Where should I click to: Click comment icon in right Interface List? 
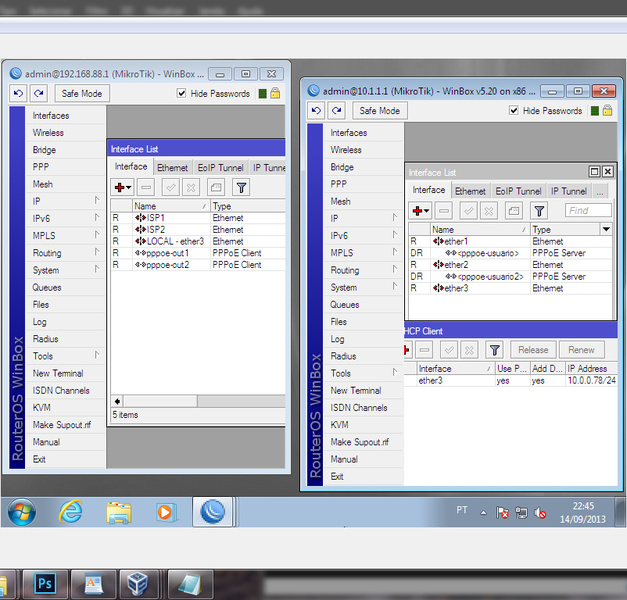[514, 210]
